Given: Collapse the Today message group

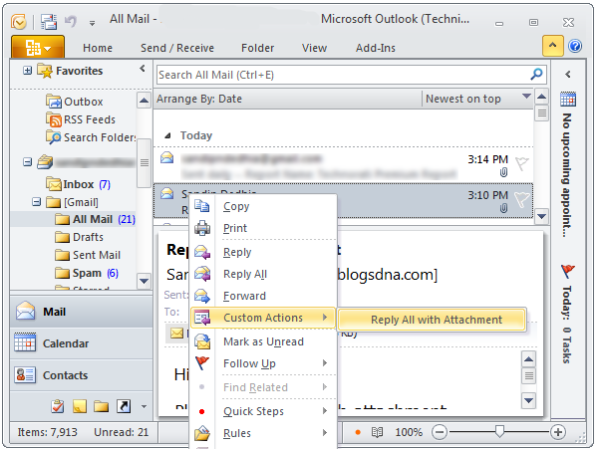Looking at the screenshot, I should [x=168, y=135].
